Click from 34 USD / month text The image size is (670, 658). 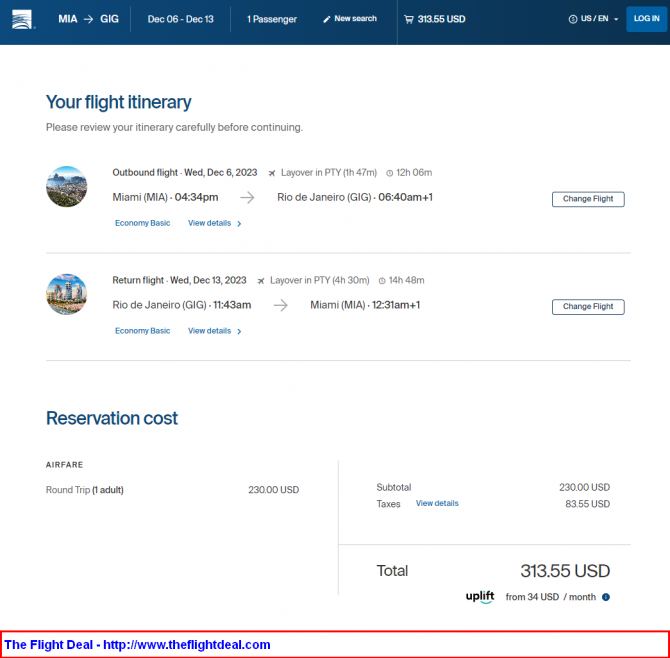coord(550,597)
